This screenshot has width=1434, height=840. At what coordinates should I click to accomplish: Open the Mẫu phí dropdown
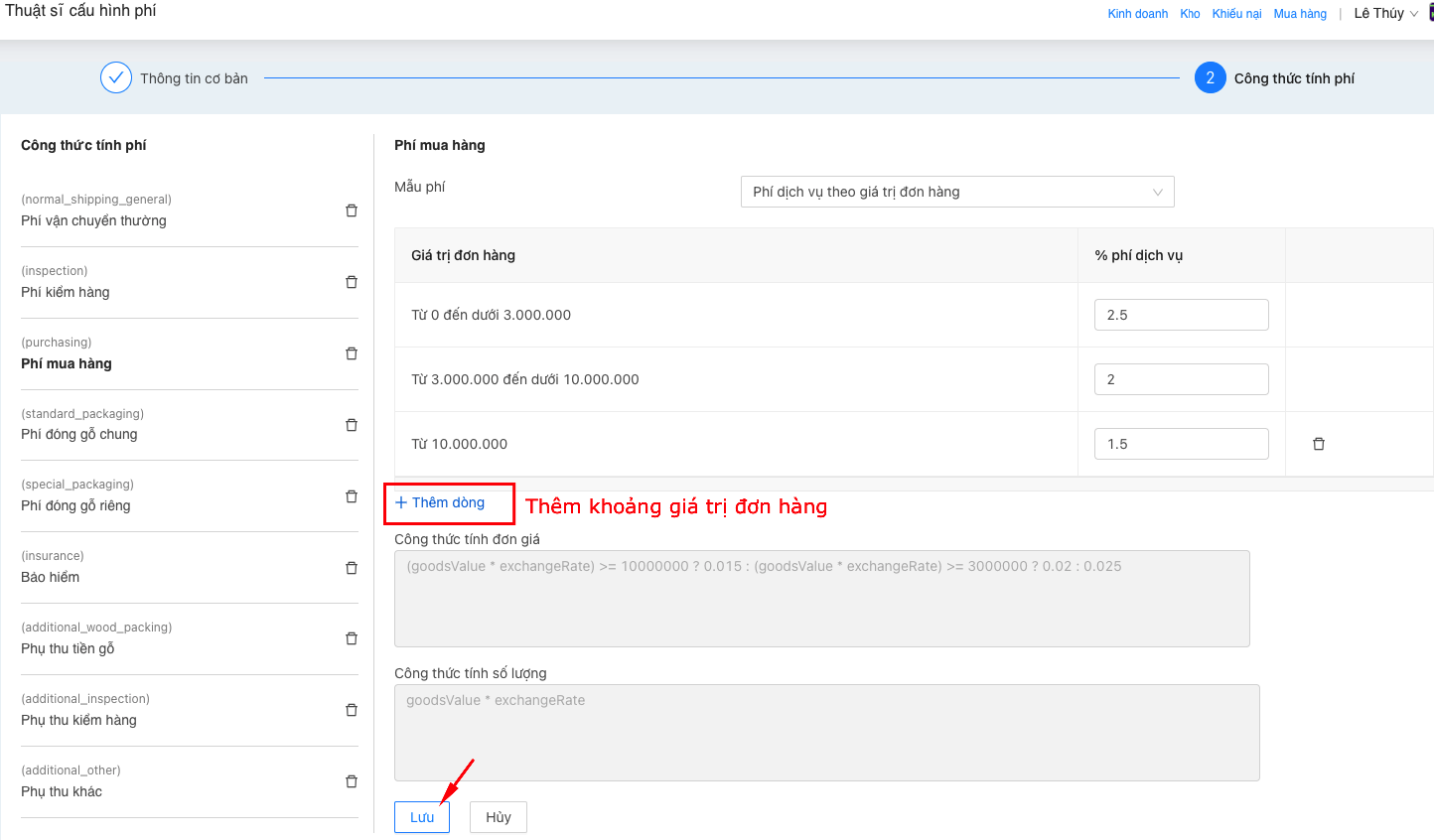click(956, 192)
